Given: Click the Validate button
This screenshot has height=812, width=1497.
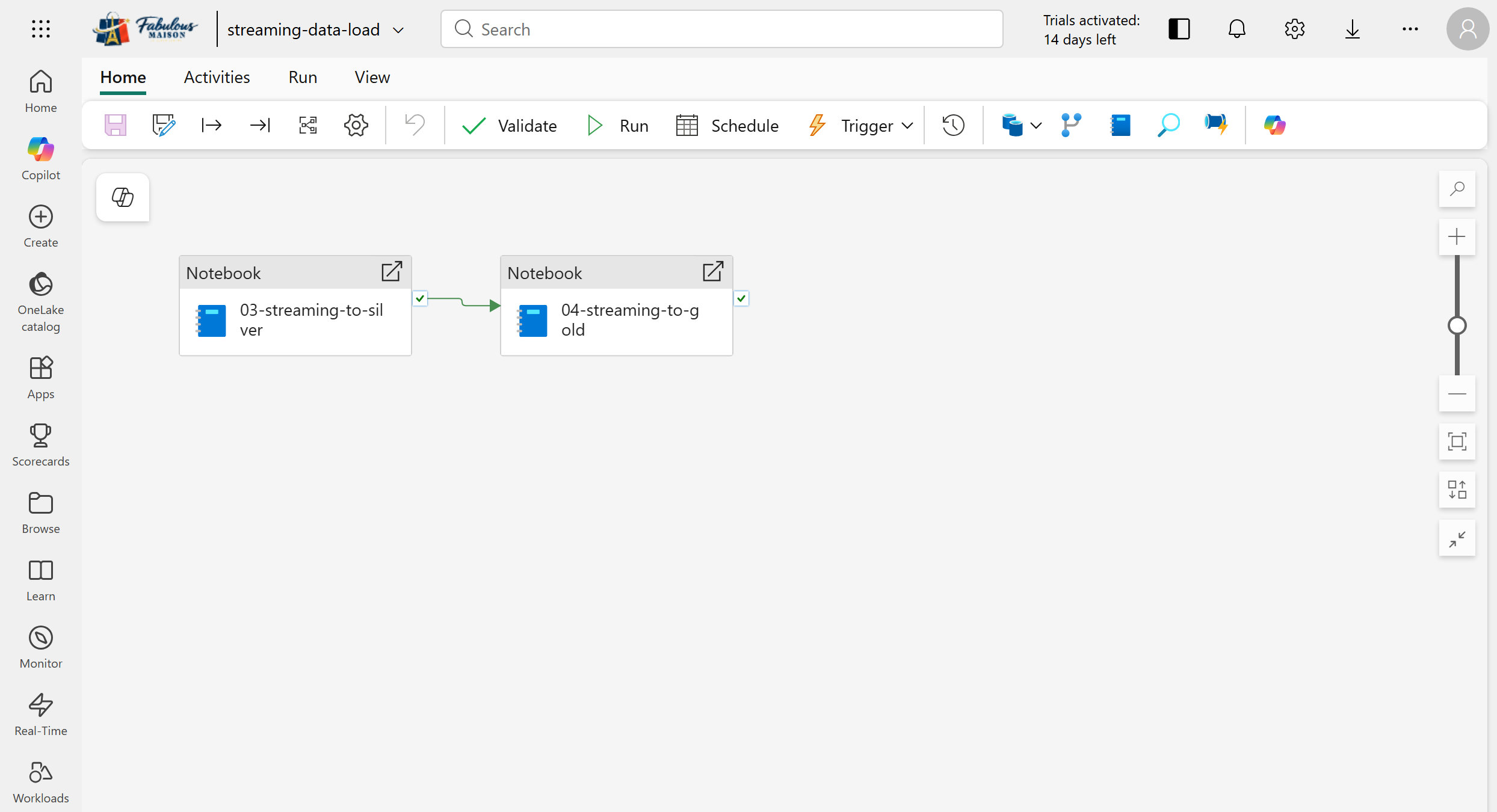Looking at the screenshot, I should (509, 126).
